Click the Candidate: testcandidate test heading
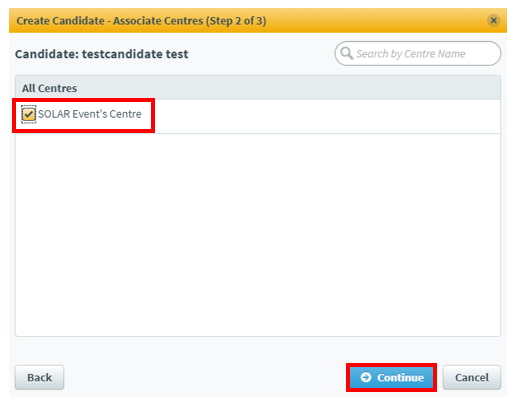Viewport: 515px width, 406px height. point(102,54)
